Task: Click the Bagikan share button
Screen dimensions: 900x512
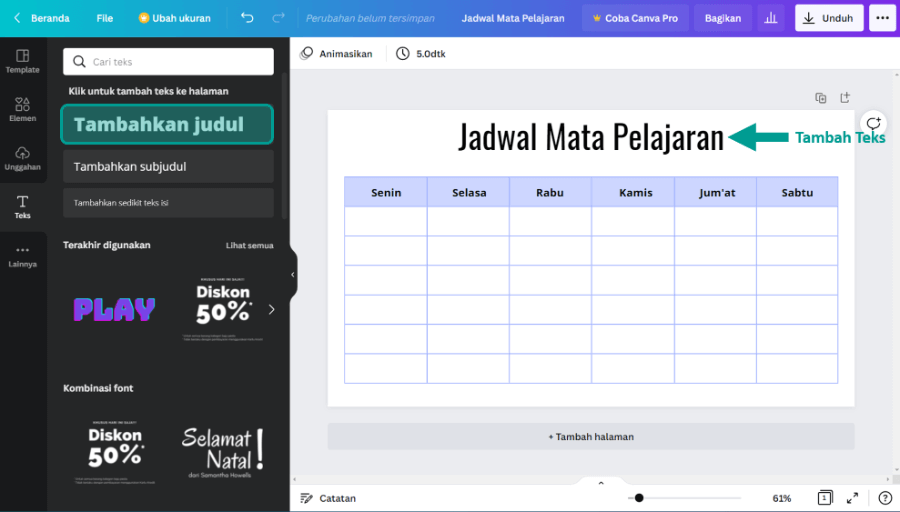Action: click(723, 18)
